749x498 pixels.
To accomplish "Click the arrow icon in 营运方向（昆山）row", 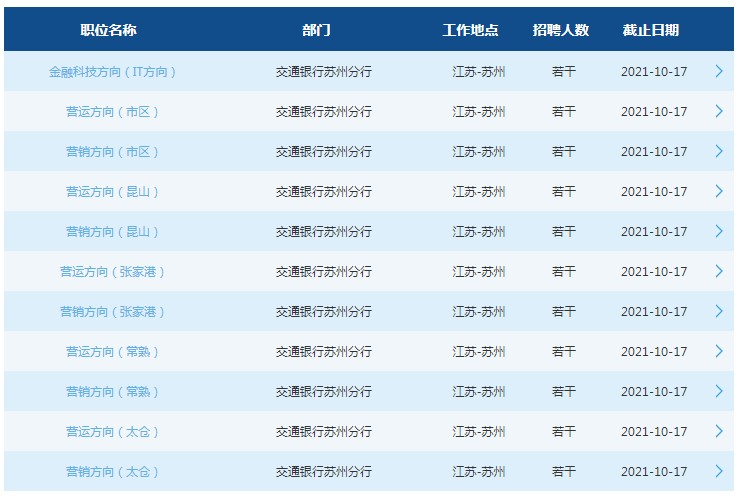I will 718,192.
